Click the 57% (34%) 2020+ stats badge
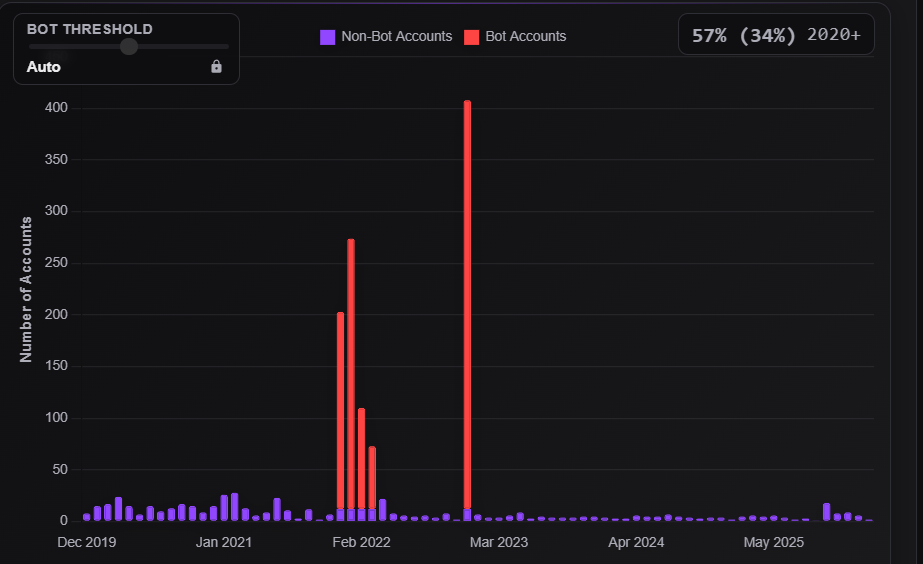Screen dimensions: 923x564 pyautogui.click(x=776, y=35)
